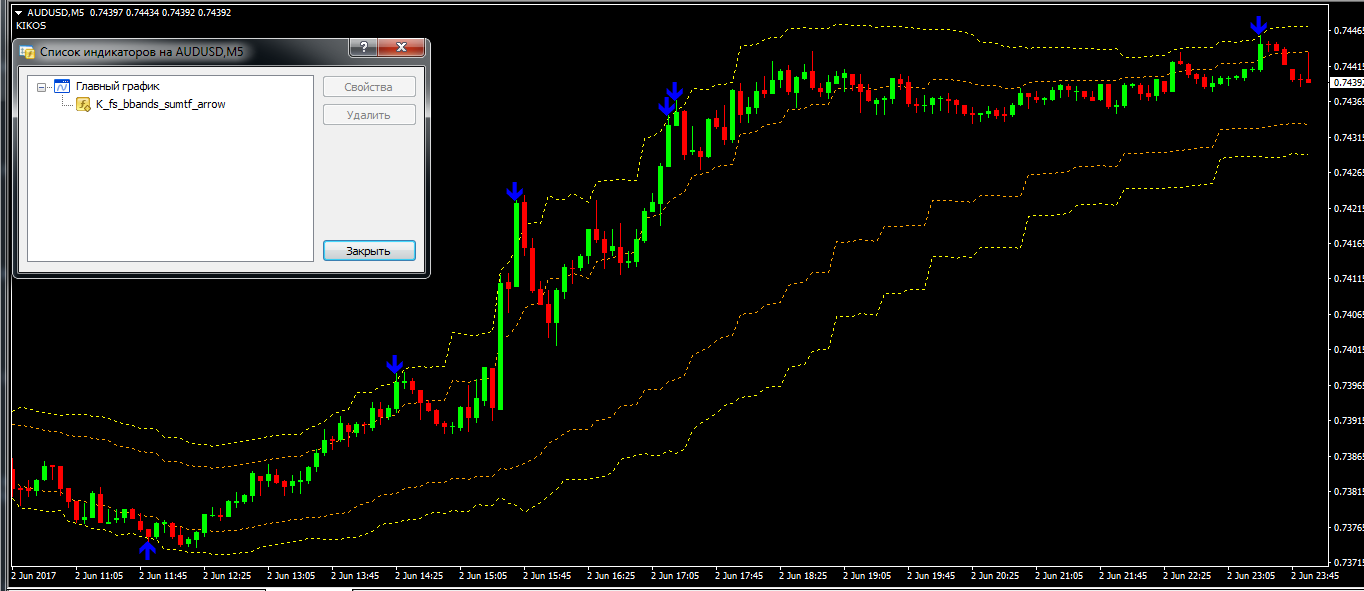Close the indicator list with the red X
1364x591 pixels.
pos(402,48)
